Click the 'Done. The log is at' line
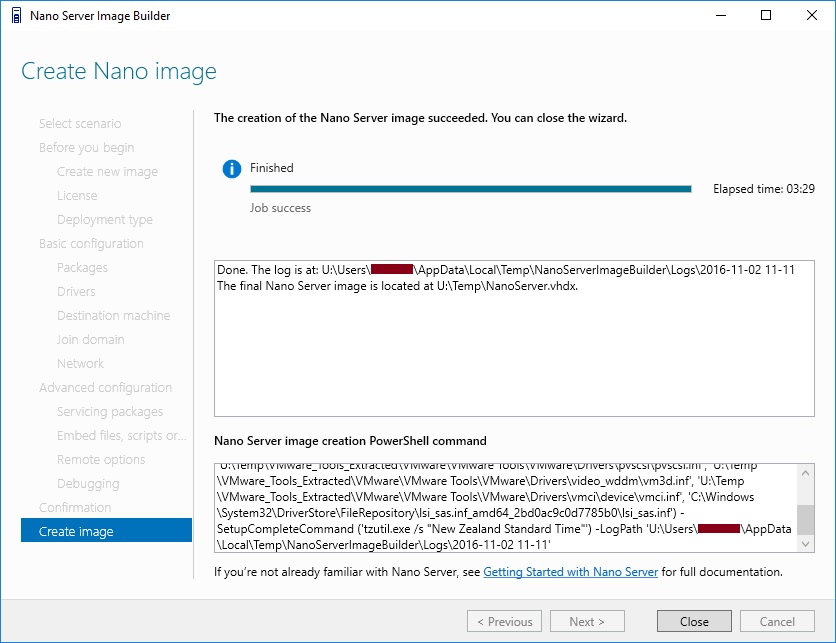This screenshot has height=643, width=836. point(505,270)
